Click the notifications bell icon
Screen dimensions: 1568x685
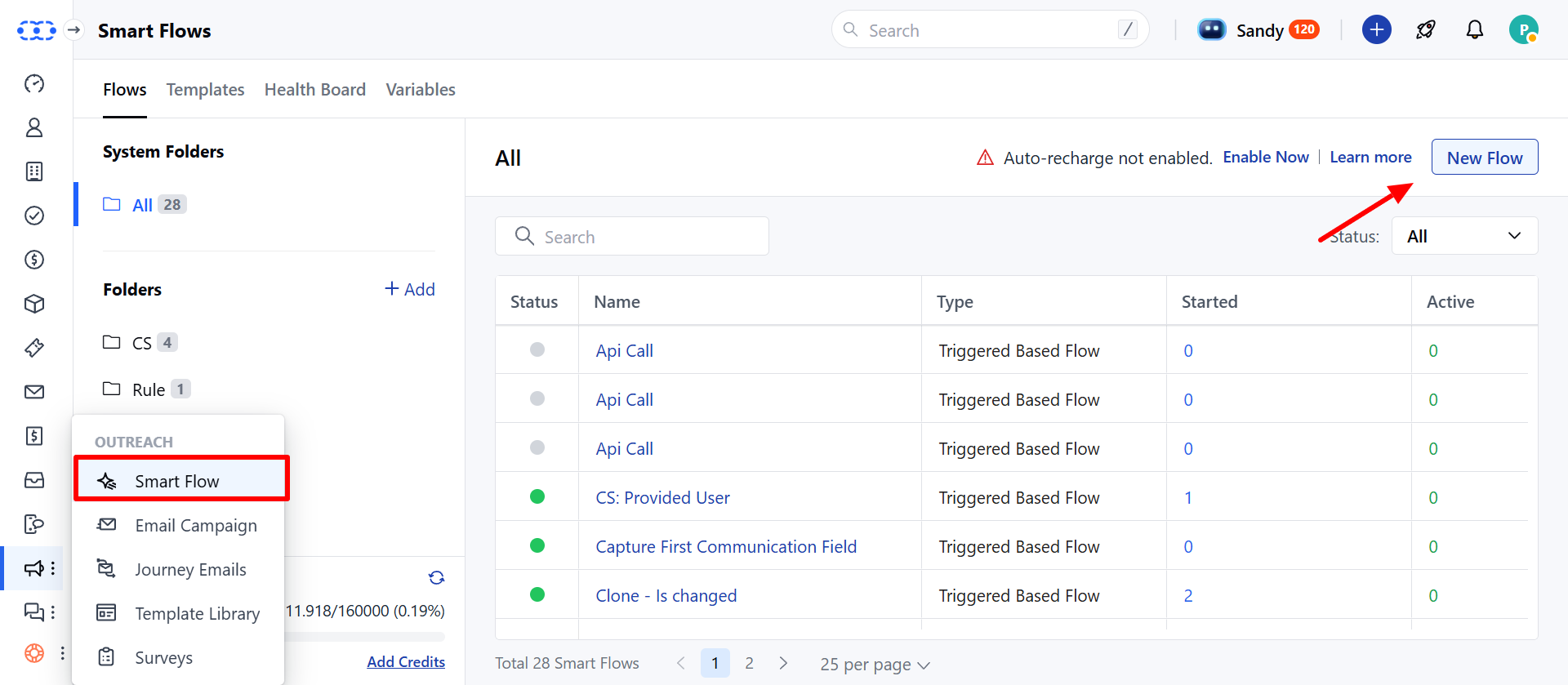pos(1474,30)
